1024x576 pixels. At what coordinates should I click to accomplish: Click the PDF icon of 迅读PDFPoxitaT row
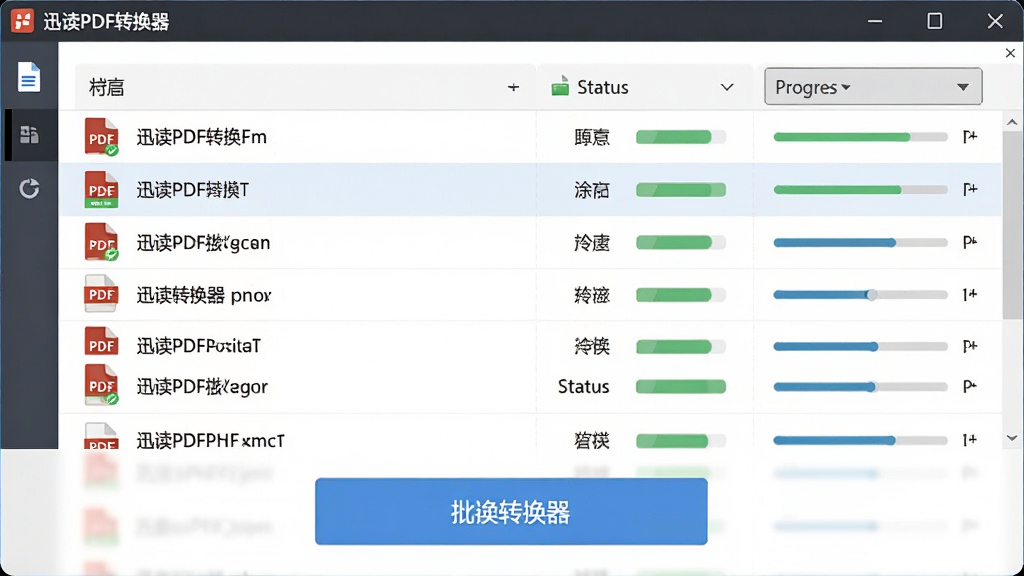[x=101, y=342]
